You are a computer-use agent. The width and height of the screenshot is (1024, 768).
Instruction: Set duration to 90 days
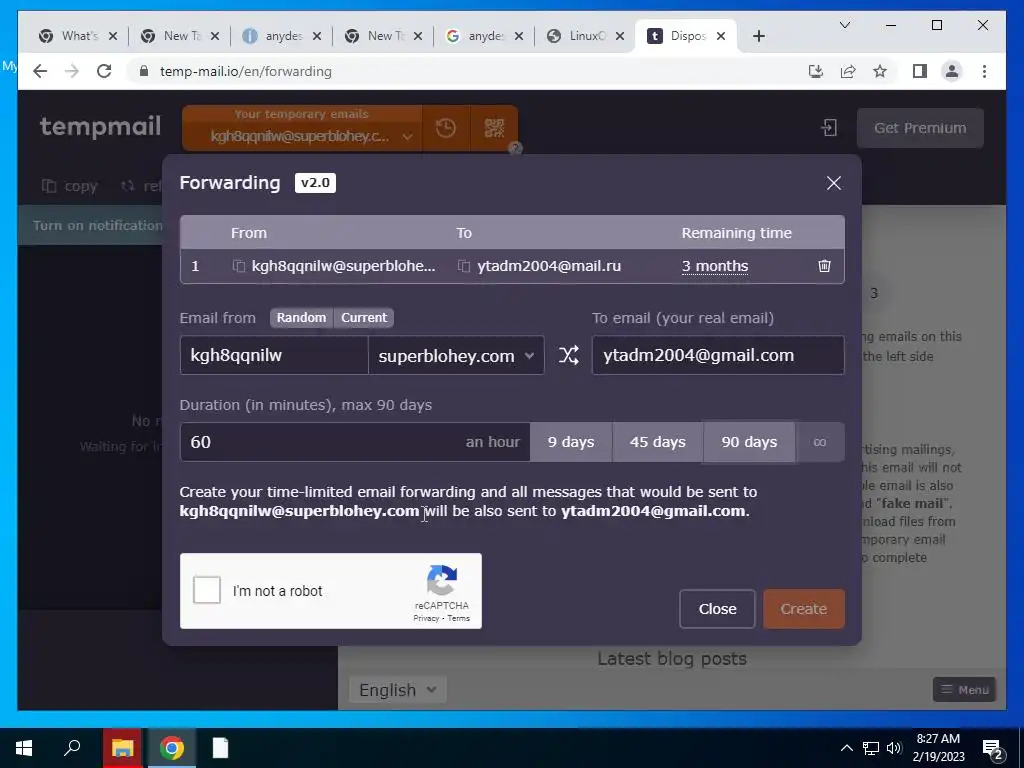[749, 442]
